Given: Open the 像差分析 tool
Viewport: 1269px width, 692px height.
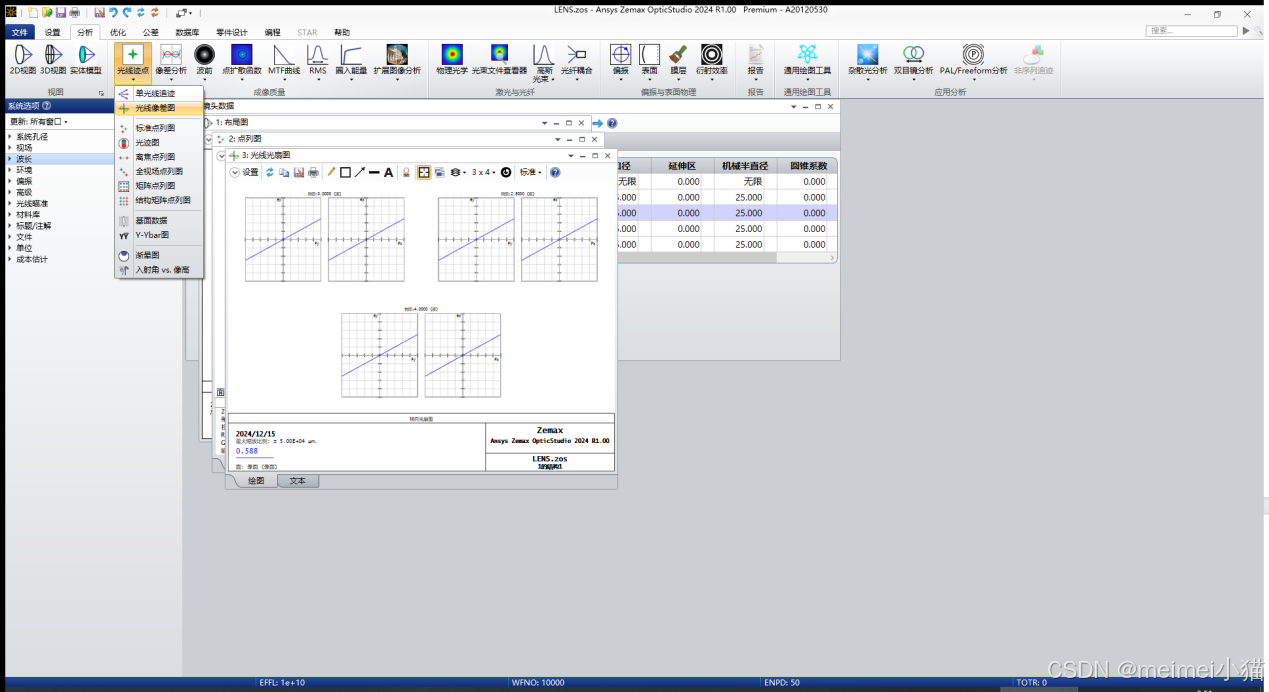Looking at the screenshot, I should click(172, 60).
